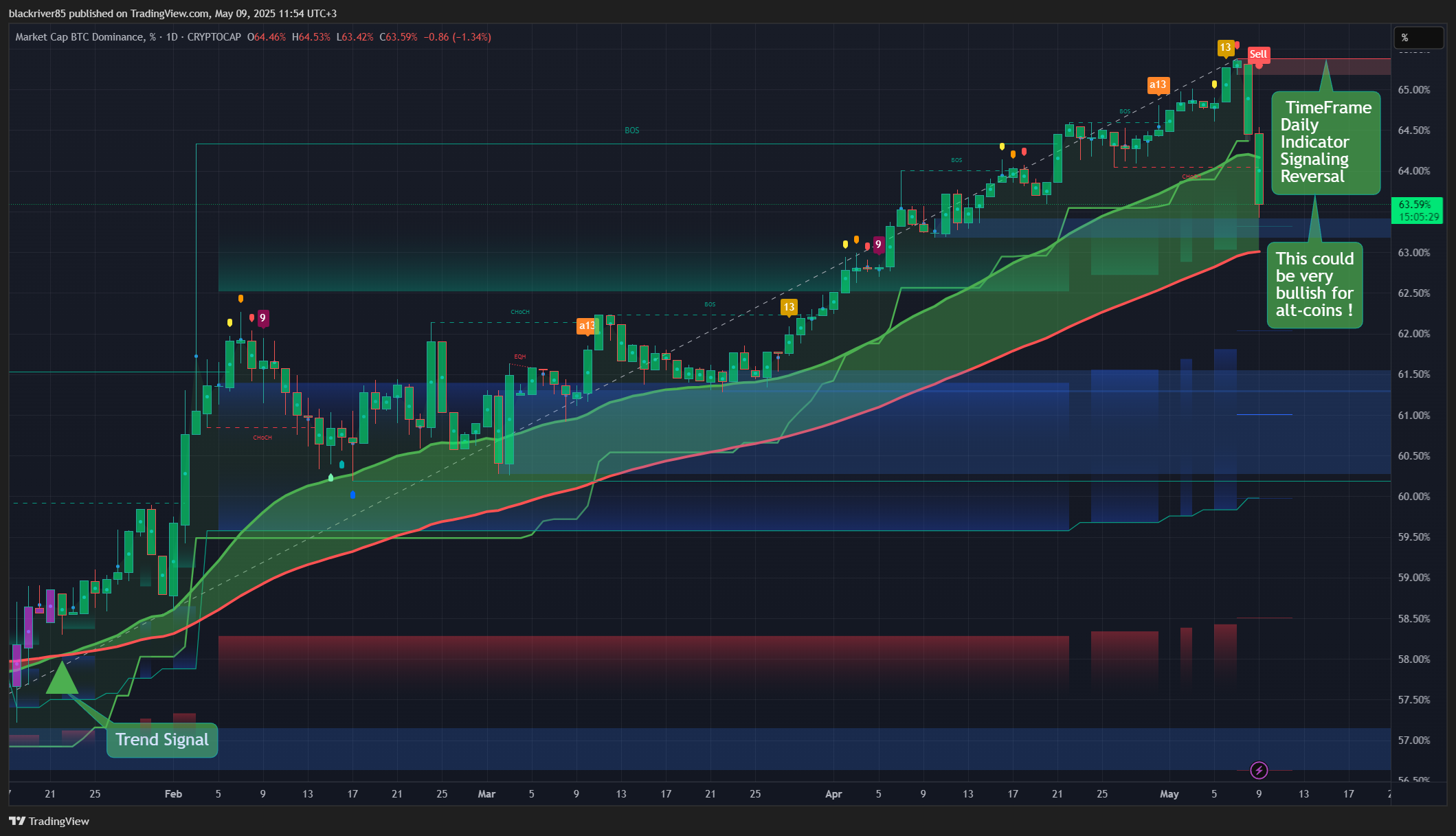This screenshot has height=836, width=1456.
Task: Click the yellow 13 marker in late March
Action: pyautogui.click(x=789, y=307)
